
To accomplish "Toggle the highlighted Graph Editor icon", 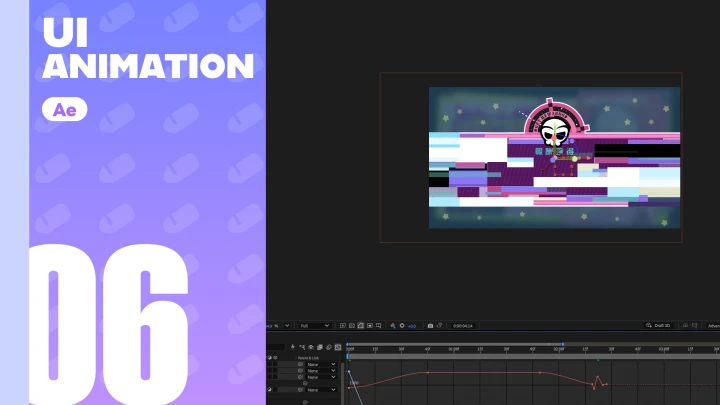I will point(338,347).
